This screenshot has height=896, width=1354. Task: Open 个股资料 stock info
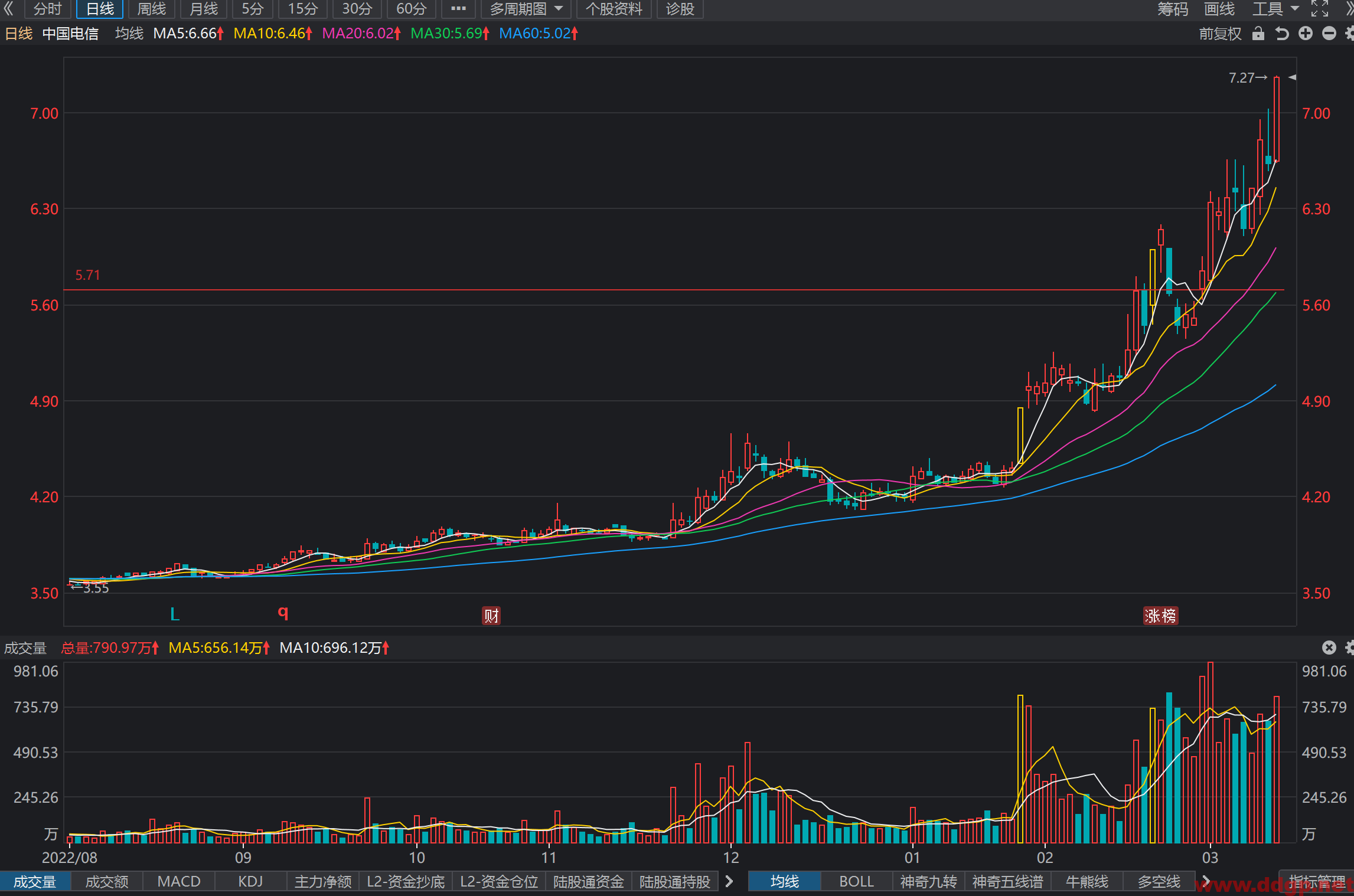(614, 9)
